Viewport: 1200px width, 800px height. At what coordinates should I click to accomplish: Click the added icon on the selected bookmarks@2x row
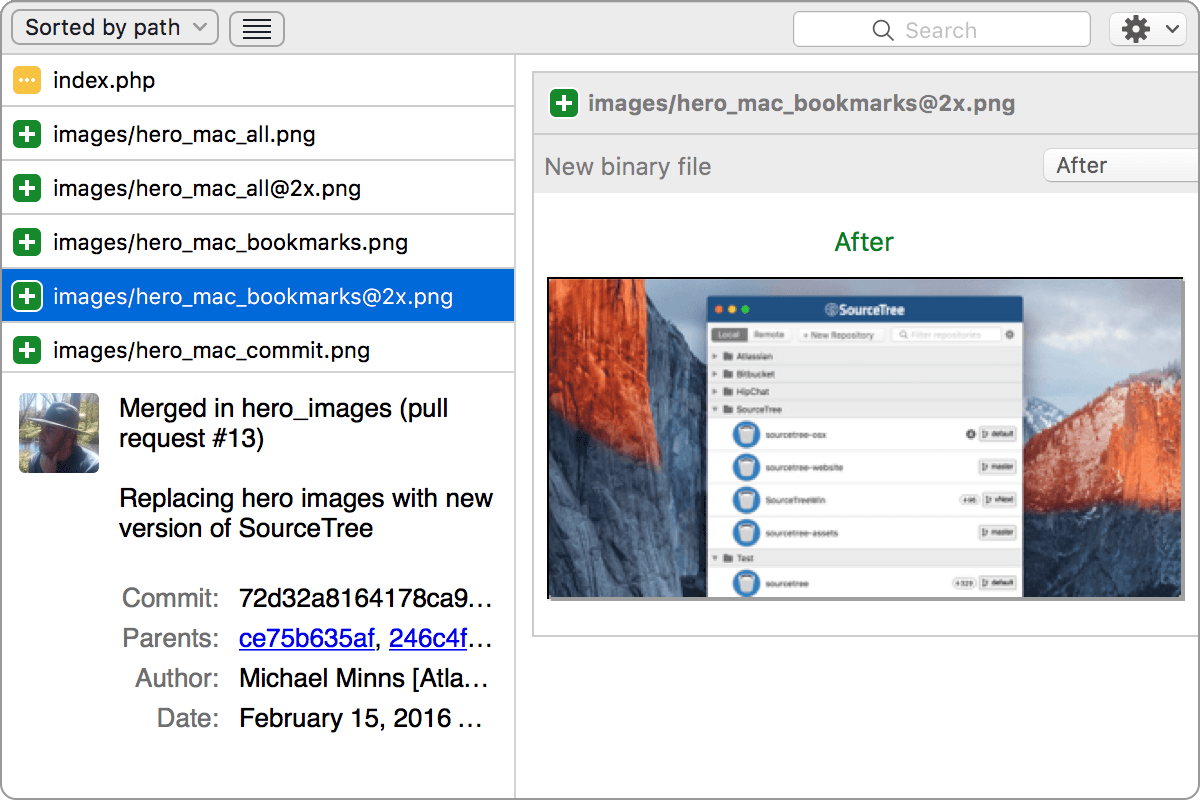coord(27,295)
